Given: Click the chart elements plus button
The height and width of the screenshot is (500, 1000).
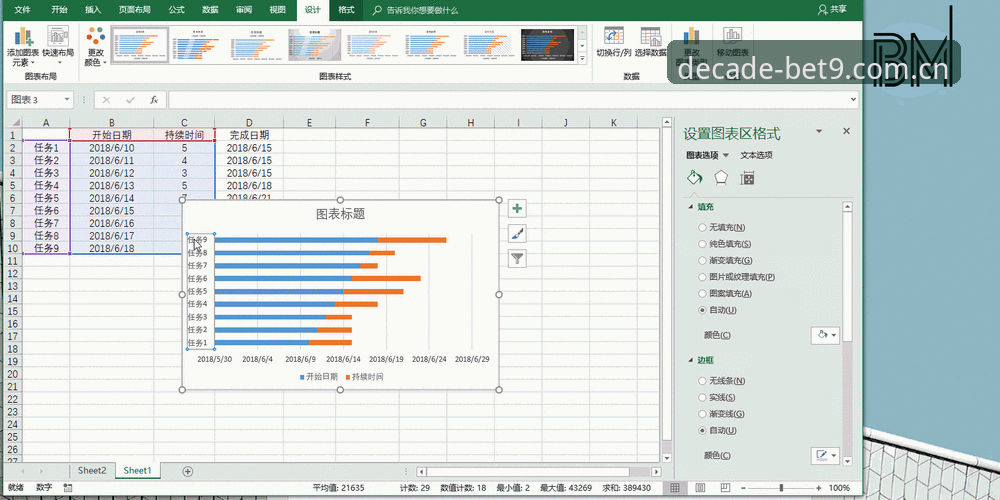Looking at the screenshot, I should (x=517, y=209).
